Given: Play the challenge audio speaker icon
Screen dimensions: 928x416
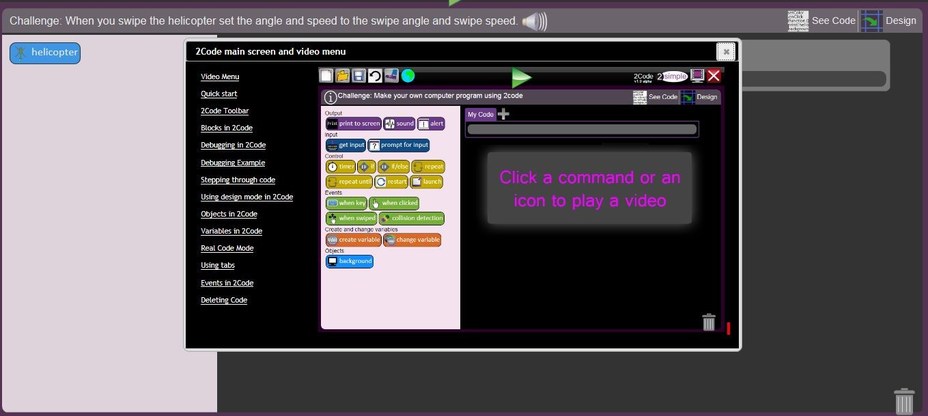Looking at the screenshot, I should coord(534,22).
